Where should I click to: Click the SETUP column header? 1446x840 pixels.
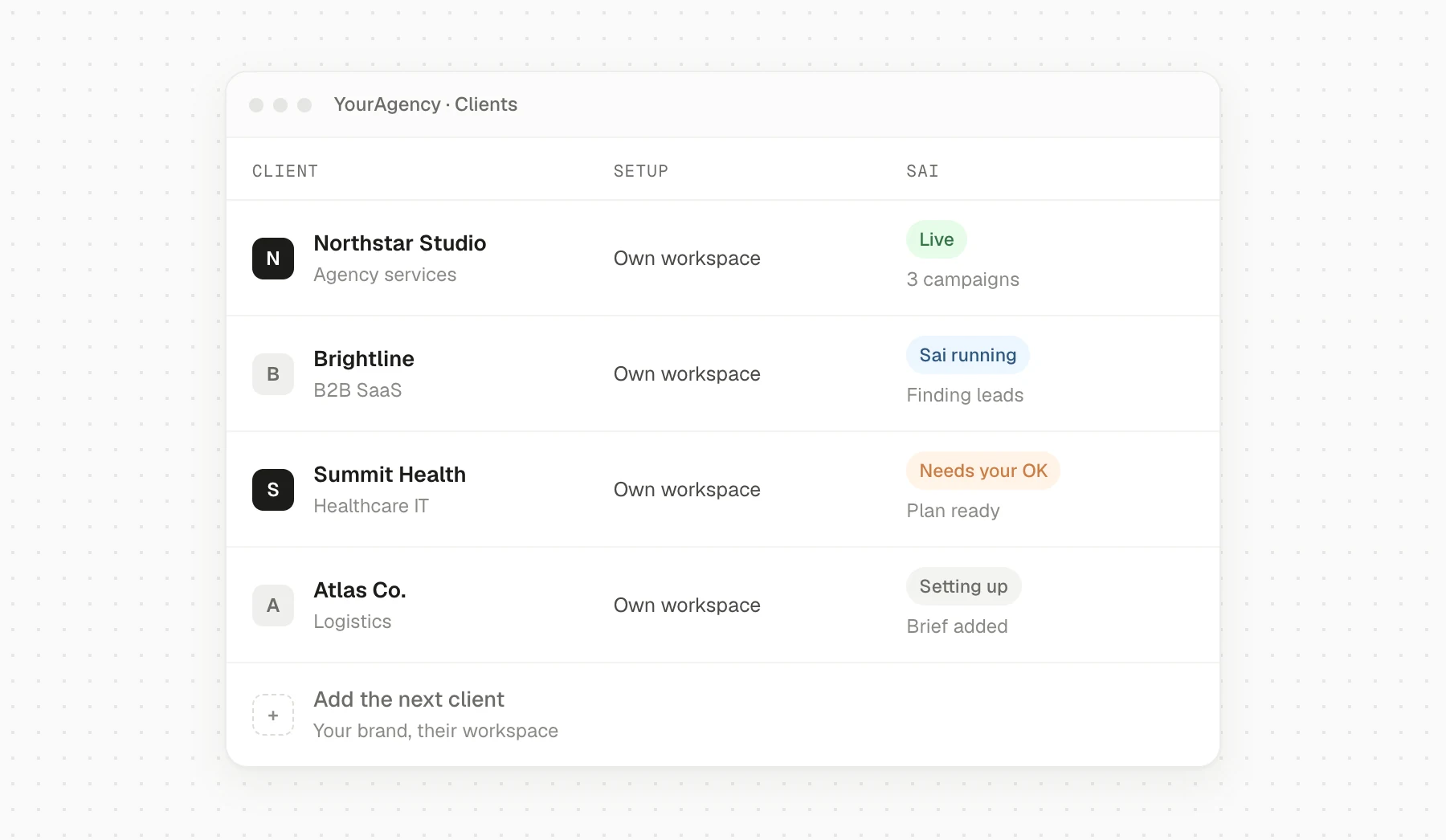(x=641, y=171)
